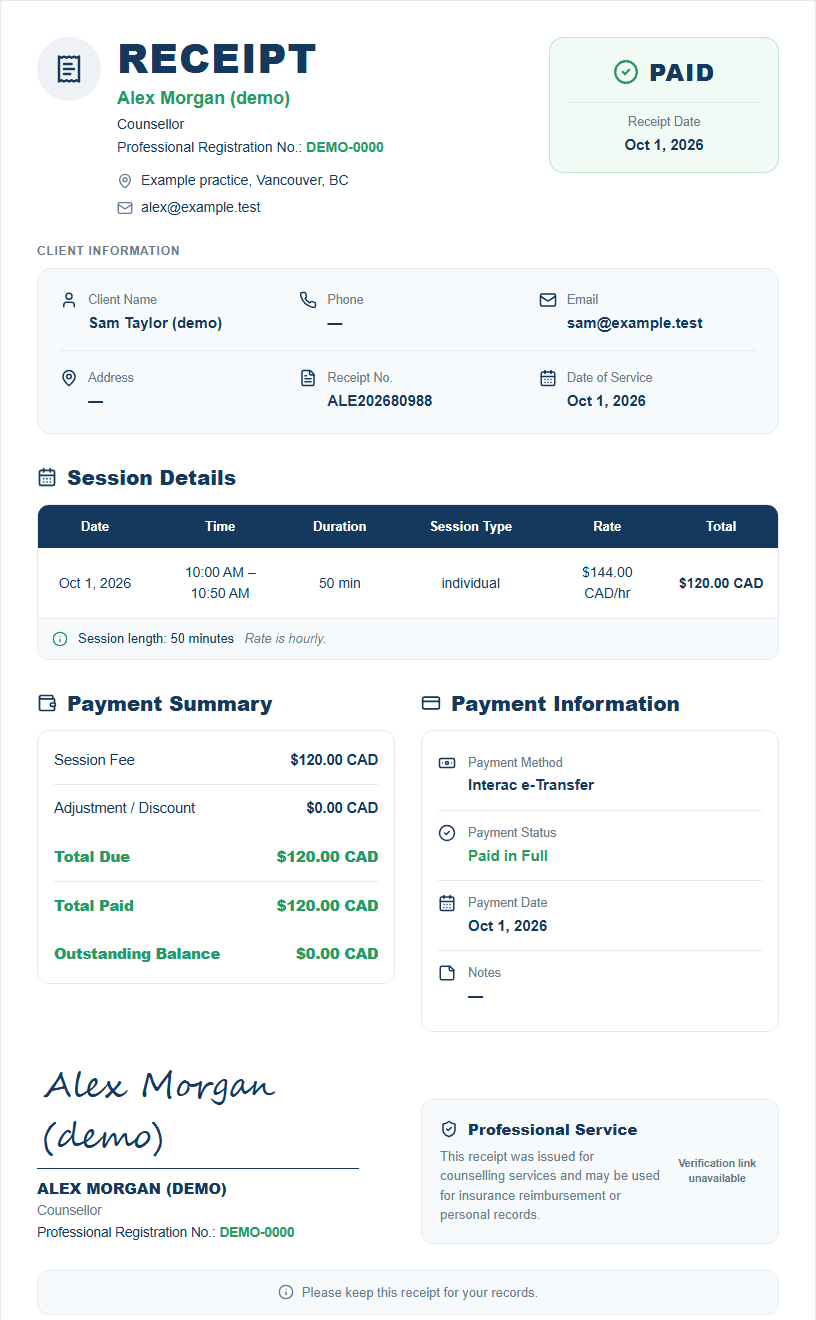Click the sam@example.test email address

635,323
